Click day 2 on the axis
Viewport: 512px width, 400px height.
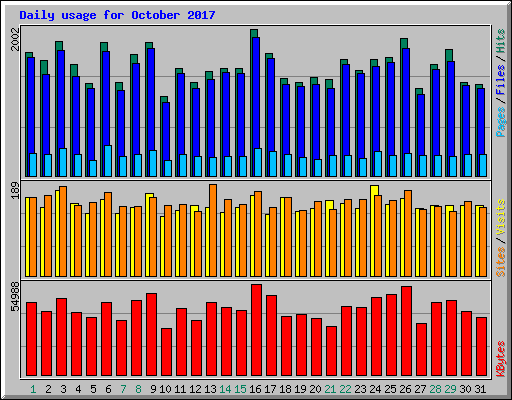coord(48,389)
